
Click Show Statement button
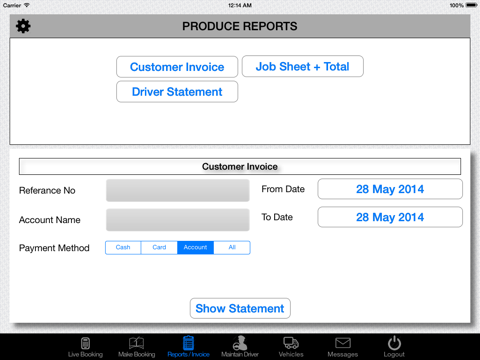(x=240, y=308)
